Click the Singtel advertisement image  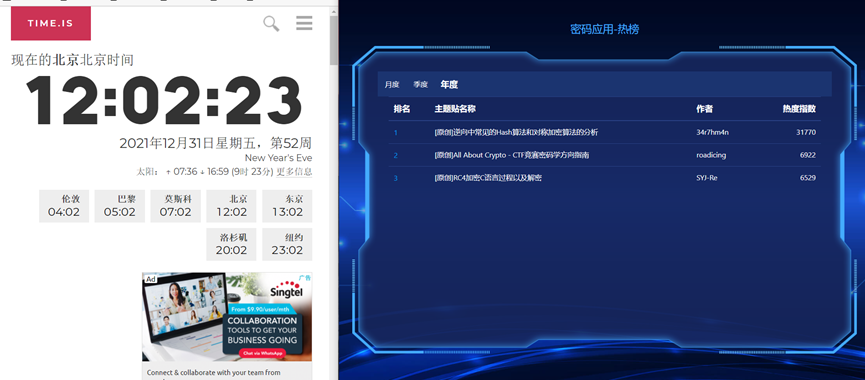(227, 317)
